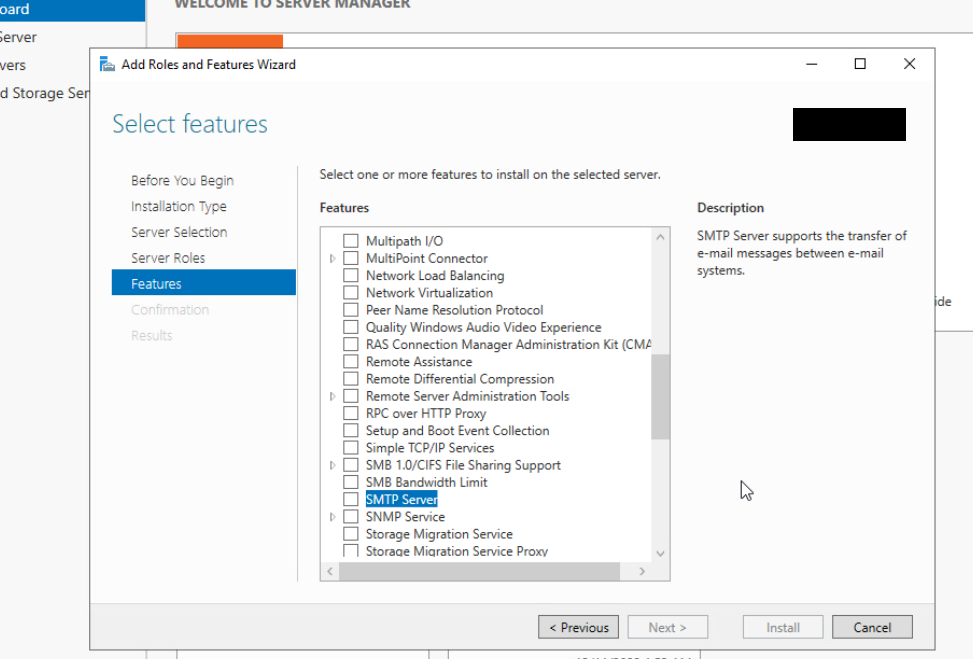The width and height of the screenshot is (973, 659).
Task: Go to the Before You Begin step
Action: [x=182, y=181]
